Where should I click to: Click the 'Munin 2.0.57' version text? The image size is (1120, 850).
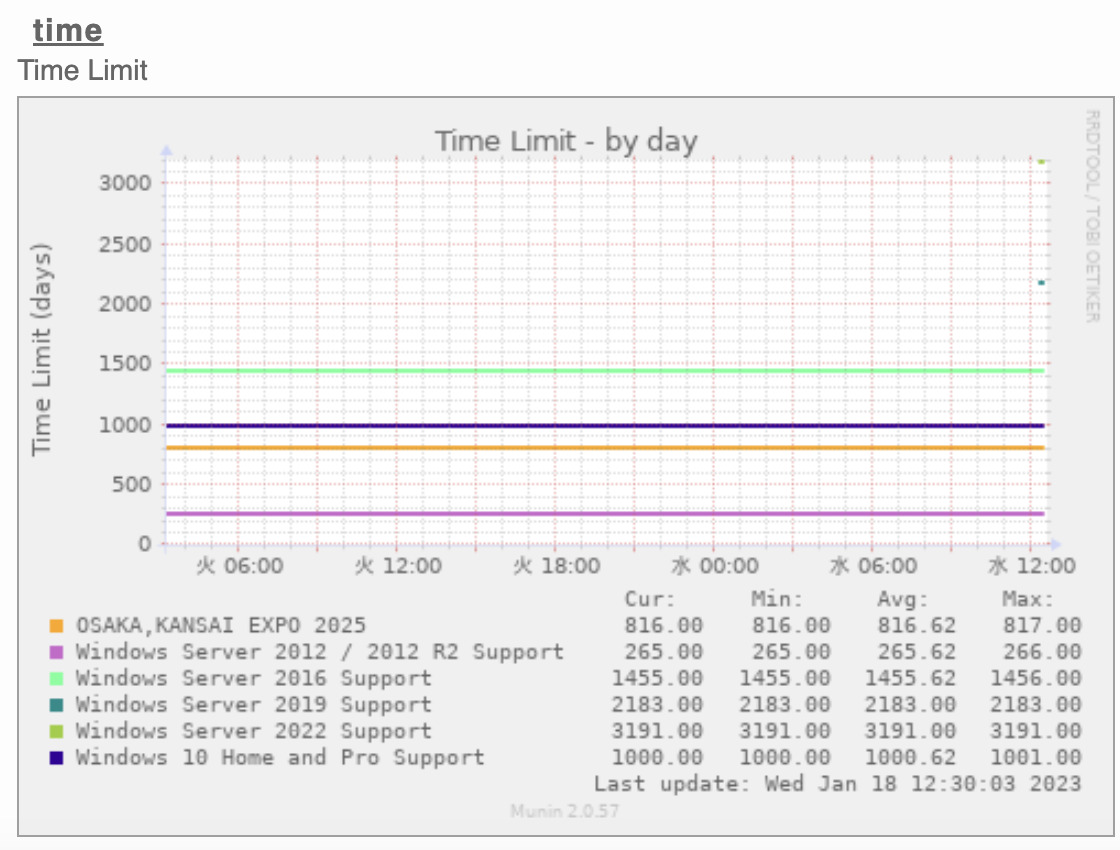click(564, 811)
